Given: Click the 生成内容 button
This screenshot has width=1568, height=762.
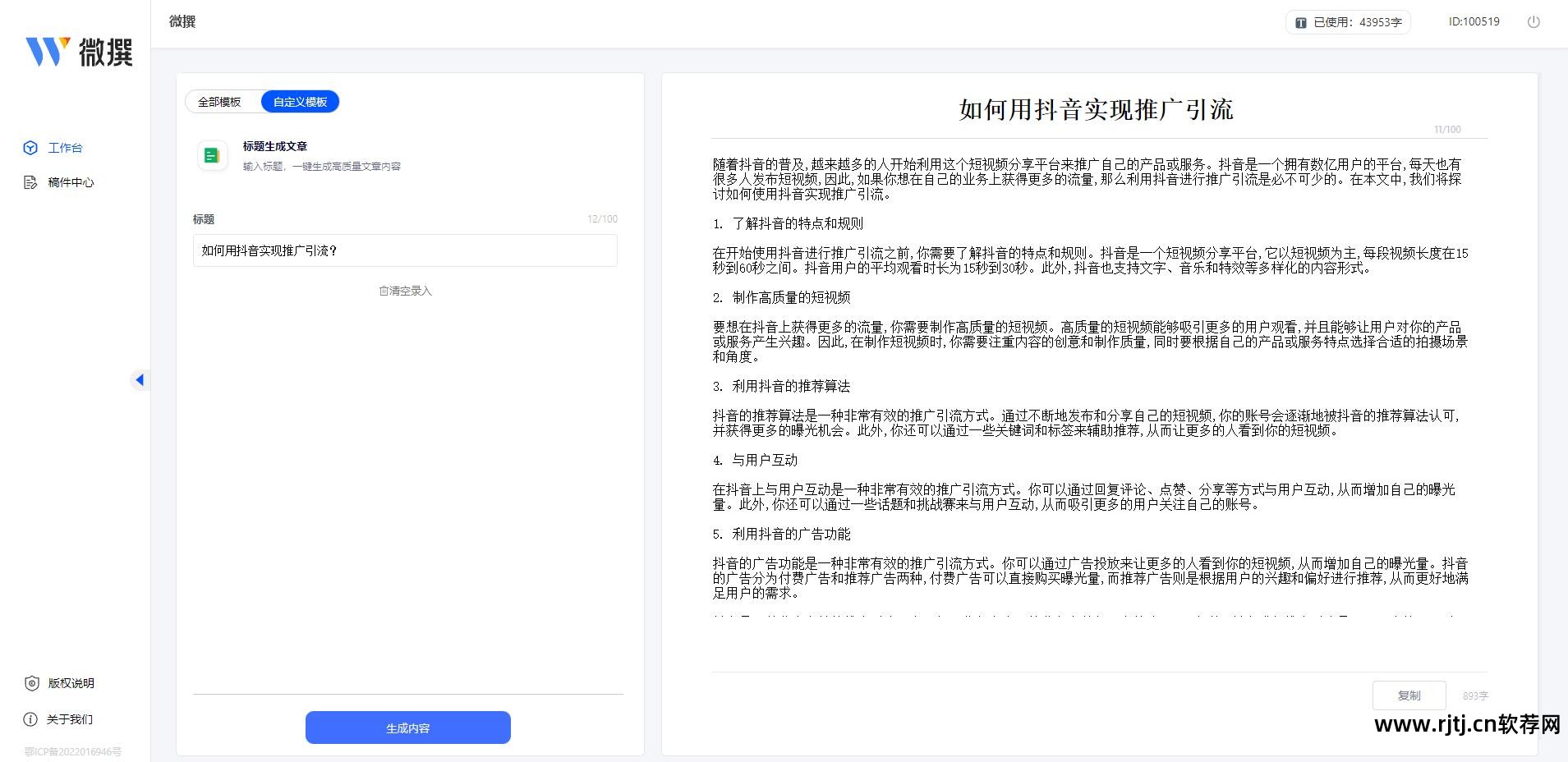Looking at the screenshot, I should coord(407,728).
